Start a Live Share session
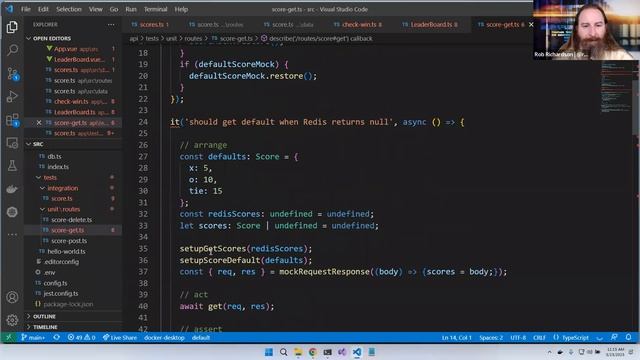Viewport: 640px width, 360px height. click(120, 338)
